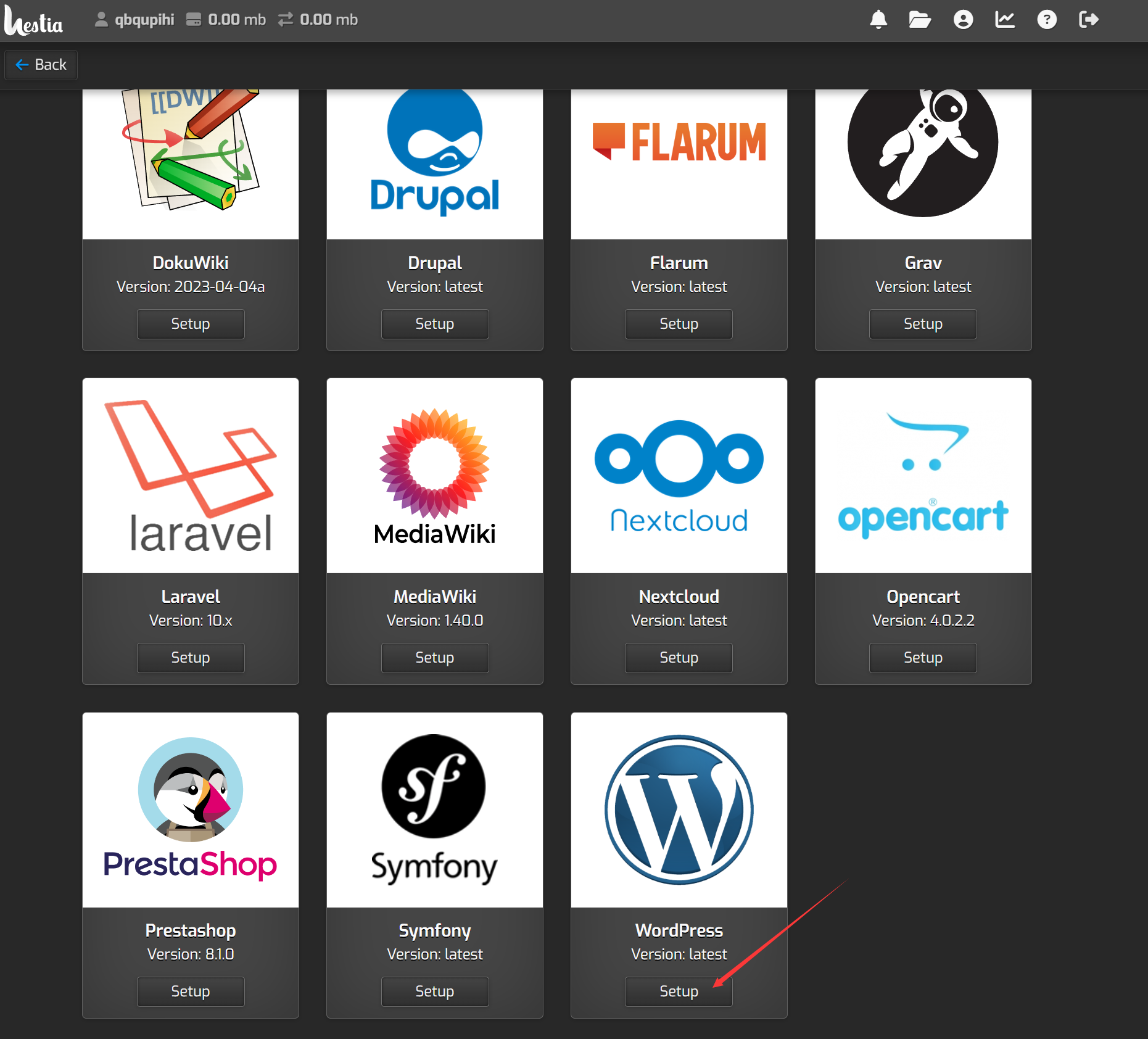This screenshot has height=1039, width=1148.
Task: Click Setup under Nextcloud
Action: coord(679,658)
